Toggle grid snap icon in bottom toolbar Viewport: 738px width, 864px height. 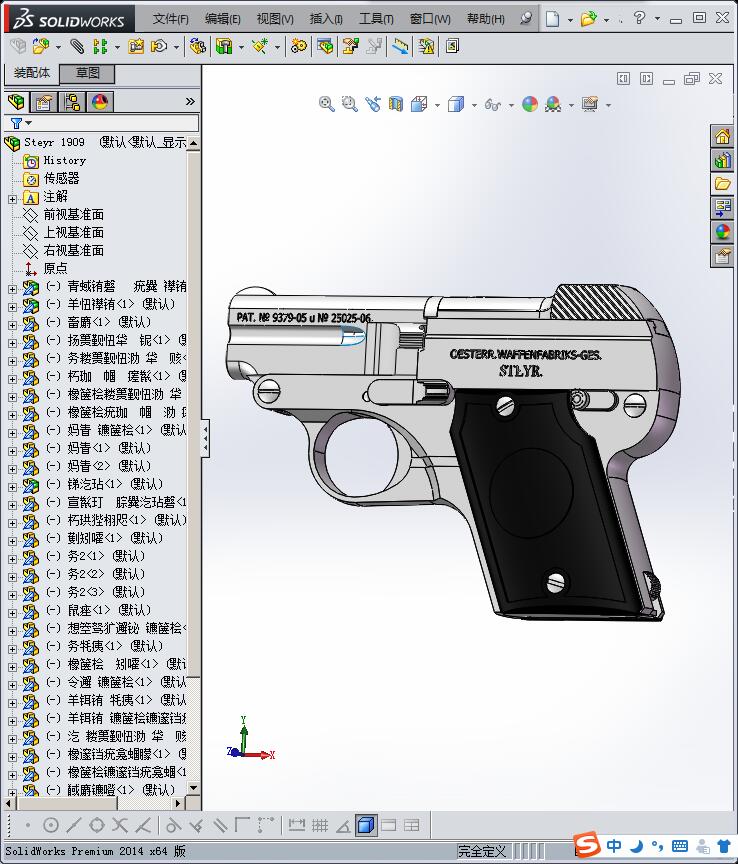click(320, 825)
